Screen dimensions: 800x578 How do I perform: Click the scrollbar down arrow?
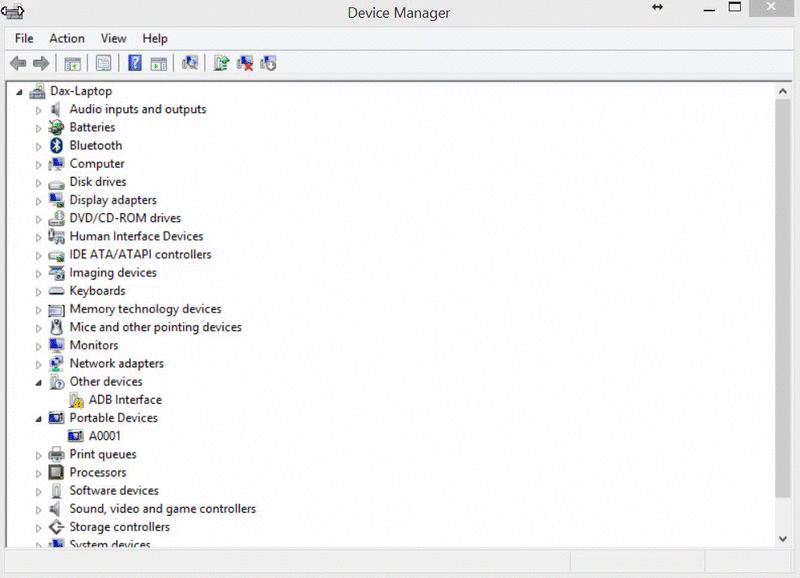(x=783, y=538)
